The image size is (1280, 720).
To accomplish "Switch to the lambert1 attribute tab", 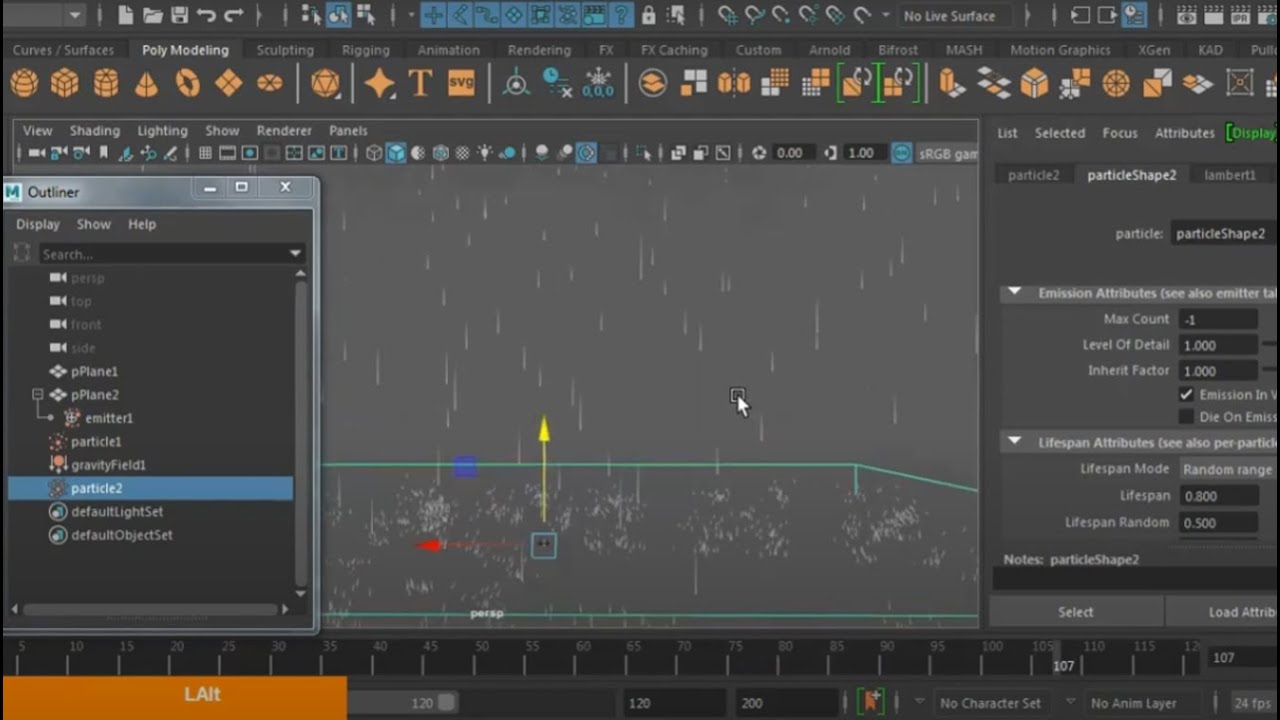I will point(1230,175).
